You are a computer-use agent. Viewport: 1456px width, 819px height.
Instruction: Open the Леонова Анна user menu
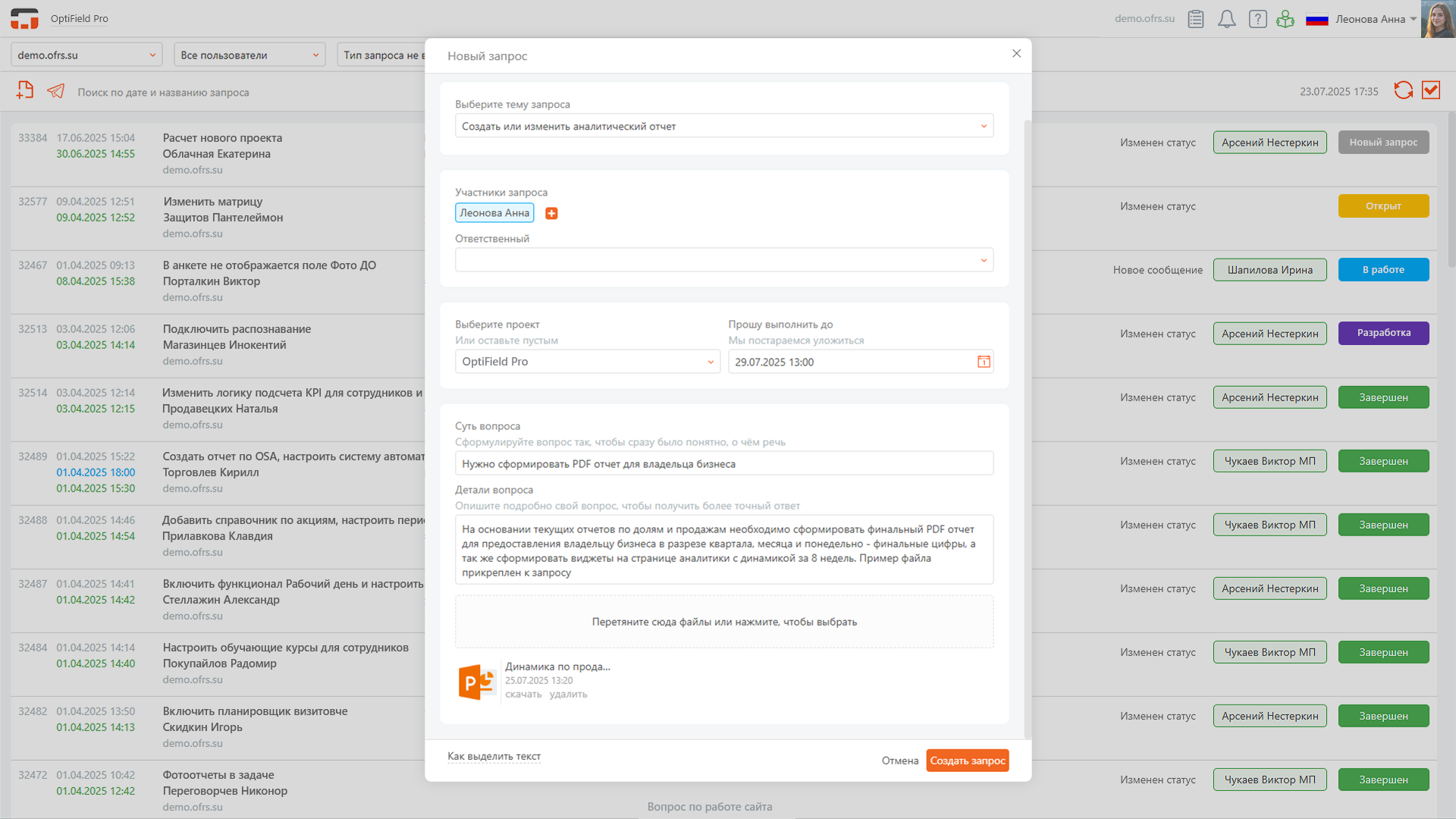coord(1375,19)
